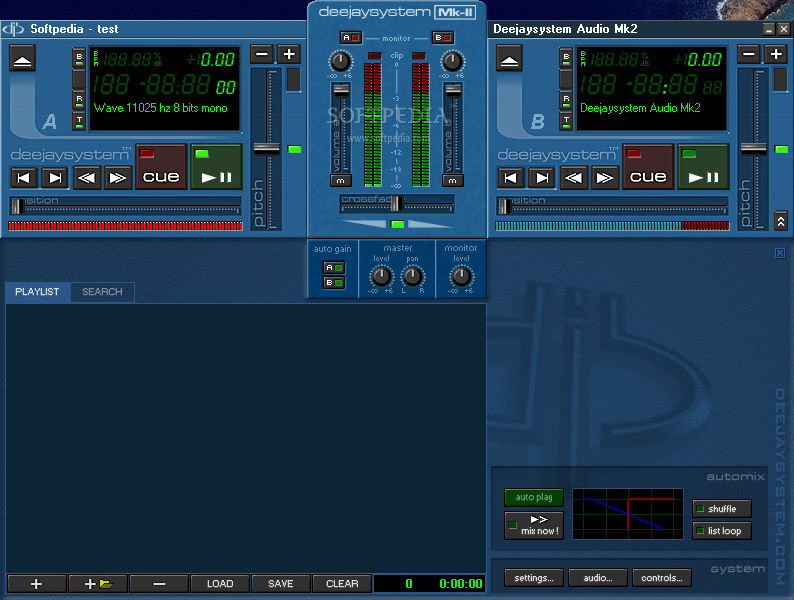Play or pause deck A
The image size is (794, 600).
point(217,167)
